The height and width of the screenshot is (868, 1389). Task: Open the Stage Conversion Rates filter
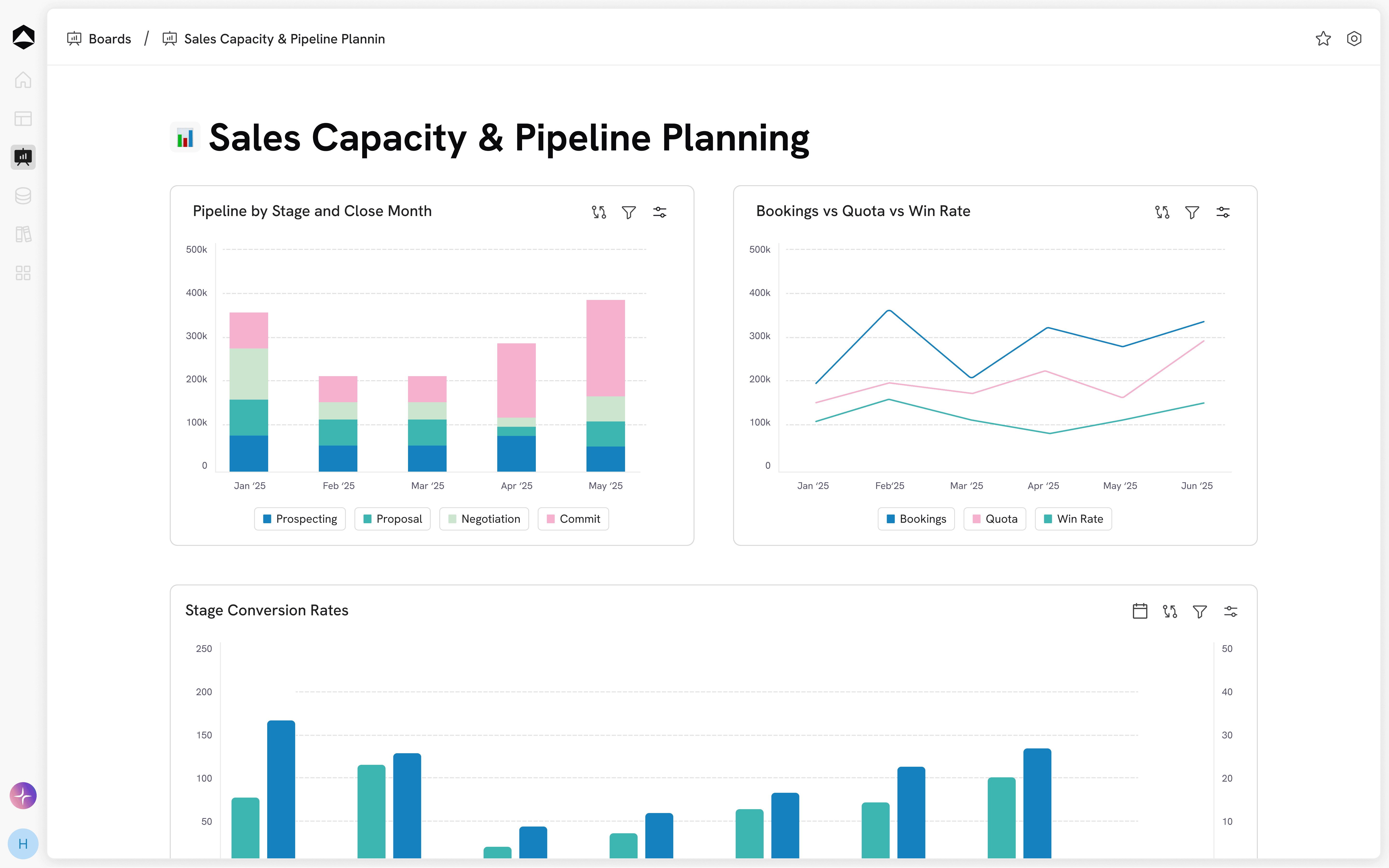tap(1200, 611)
